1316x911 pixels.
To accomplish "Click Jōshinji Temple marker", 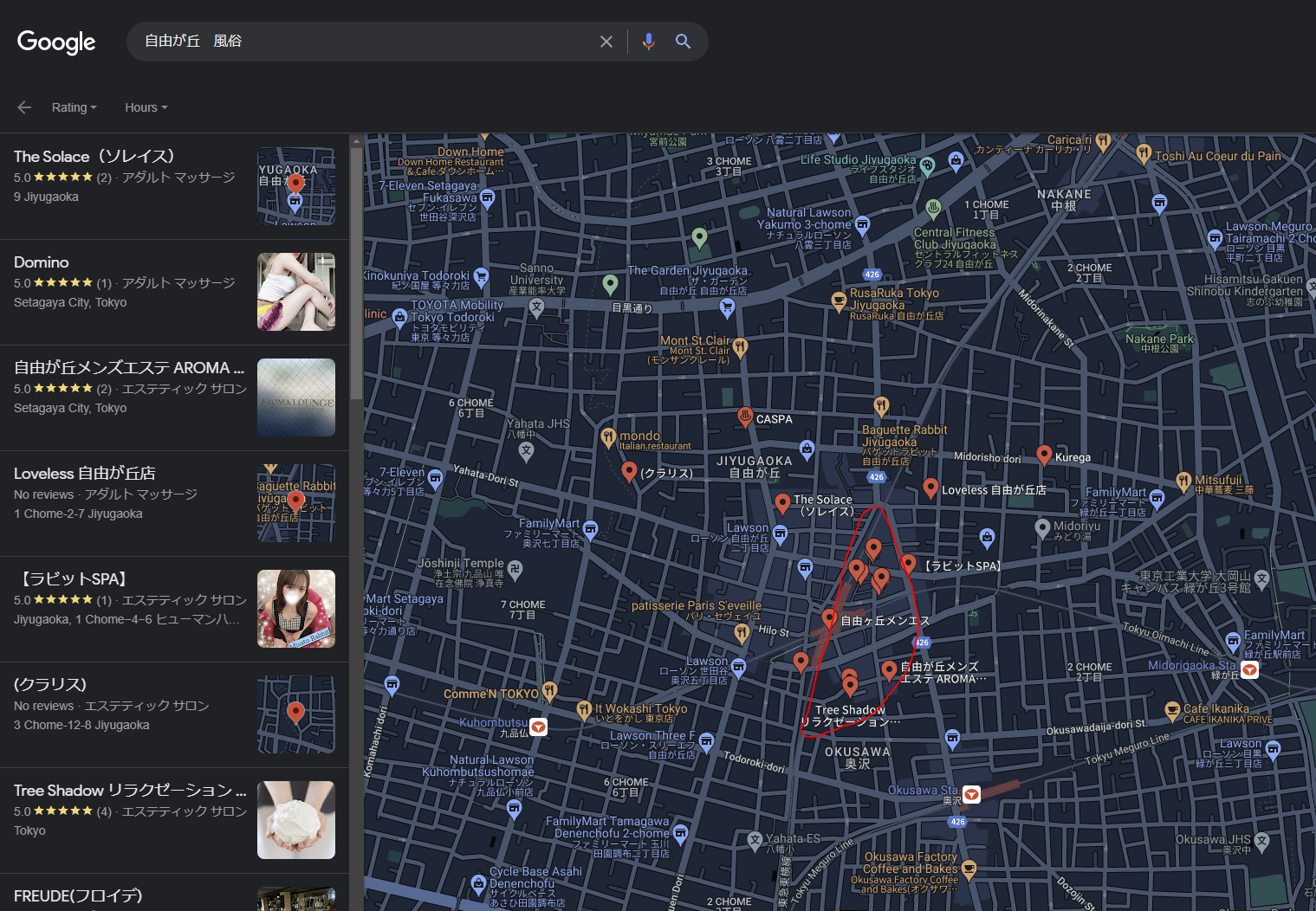I will (515, 569).
